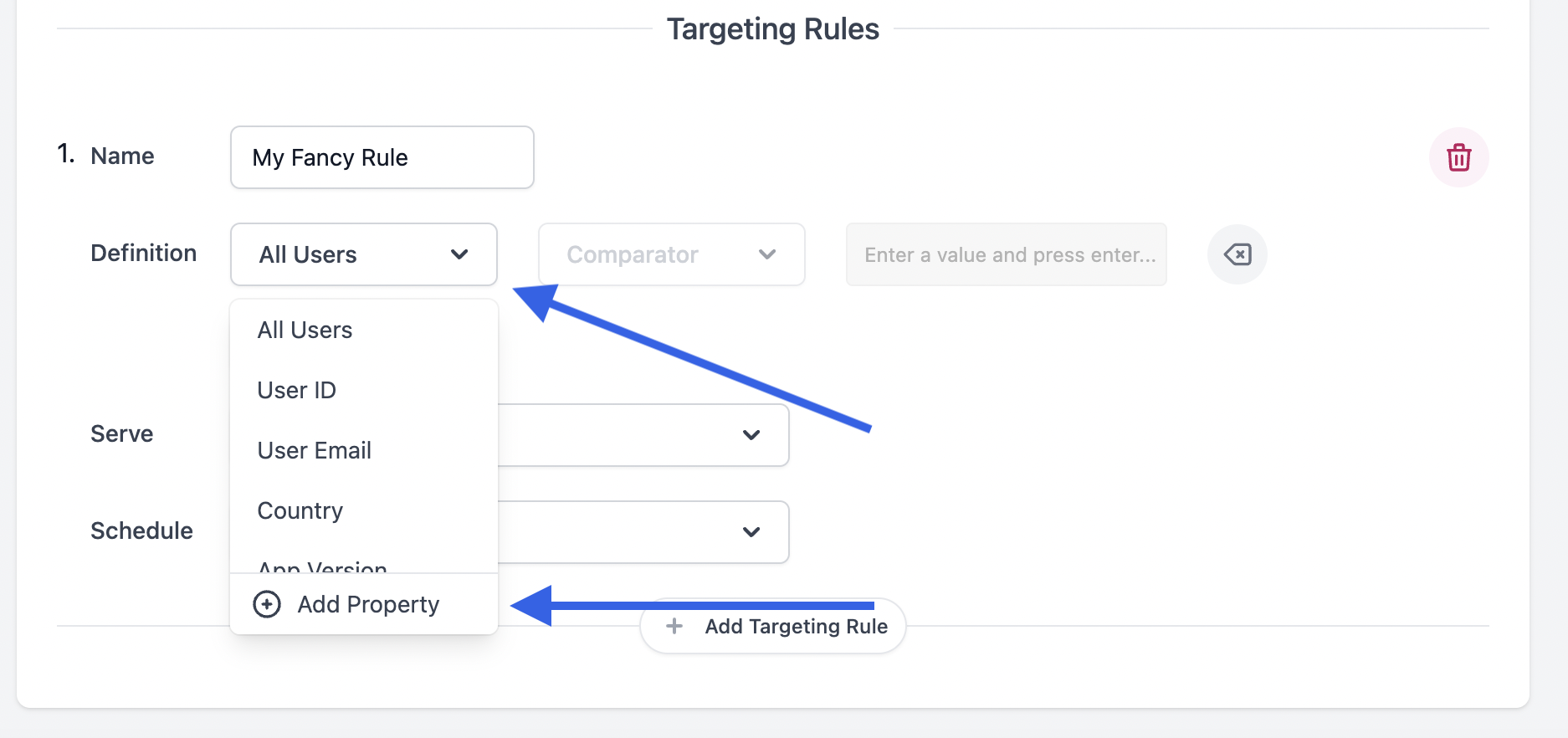This screenshot has height=738, width=1568.
Task: Click the backspace clear icon beside value field
Action: (1237, 254)
